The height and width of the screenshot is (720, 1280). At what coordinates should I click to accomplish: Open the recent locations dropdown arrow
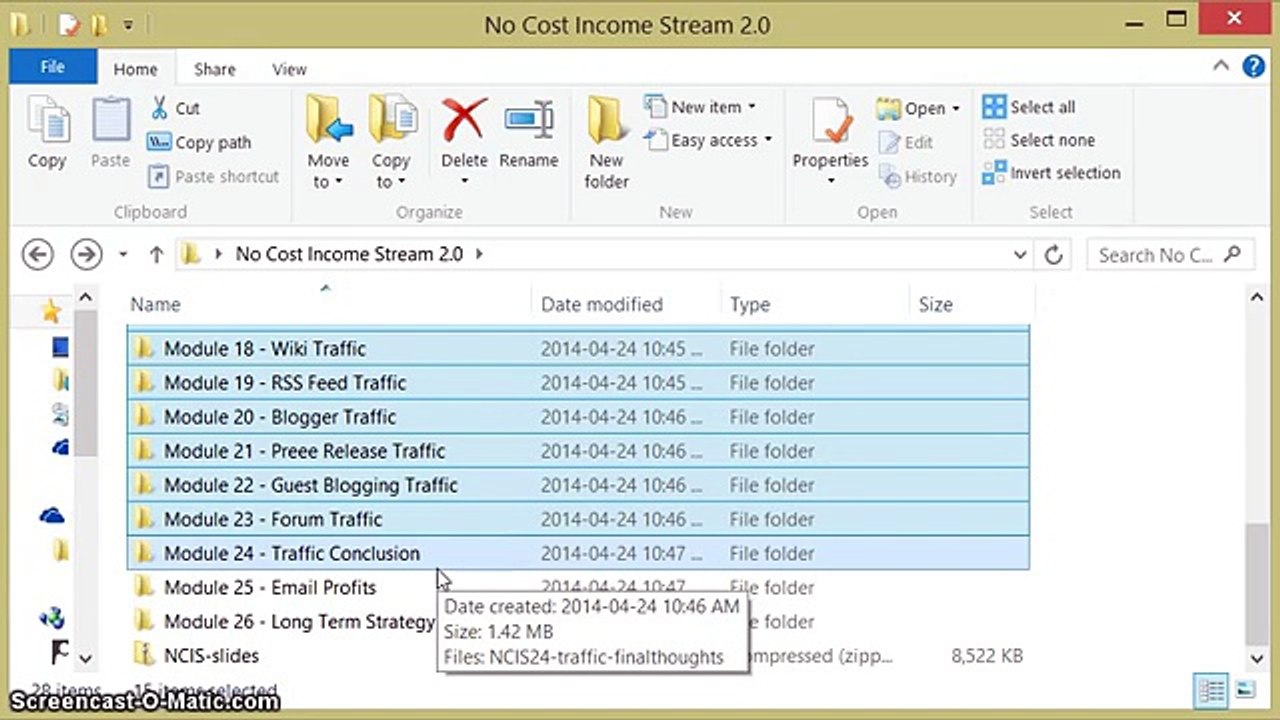[123, 254]
